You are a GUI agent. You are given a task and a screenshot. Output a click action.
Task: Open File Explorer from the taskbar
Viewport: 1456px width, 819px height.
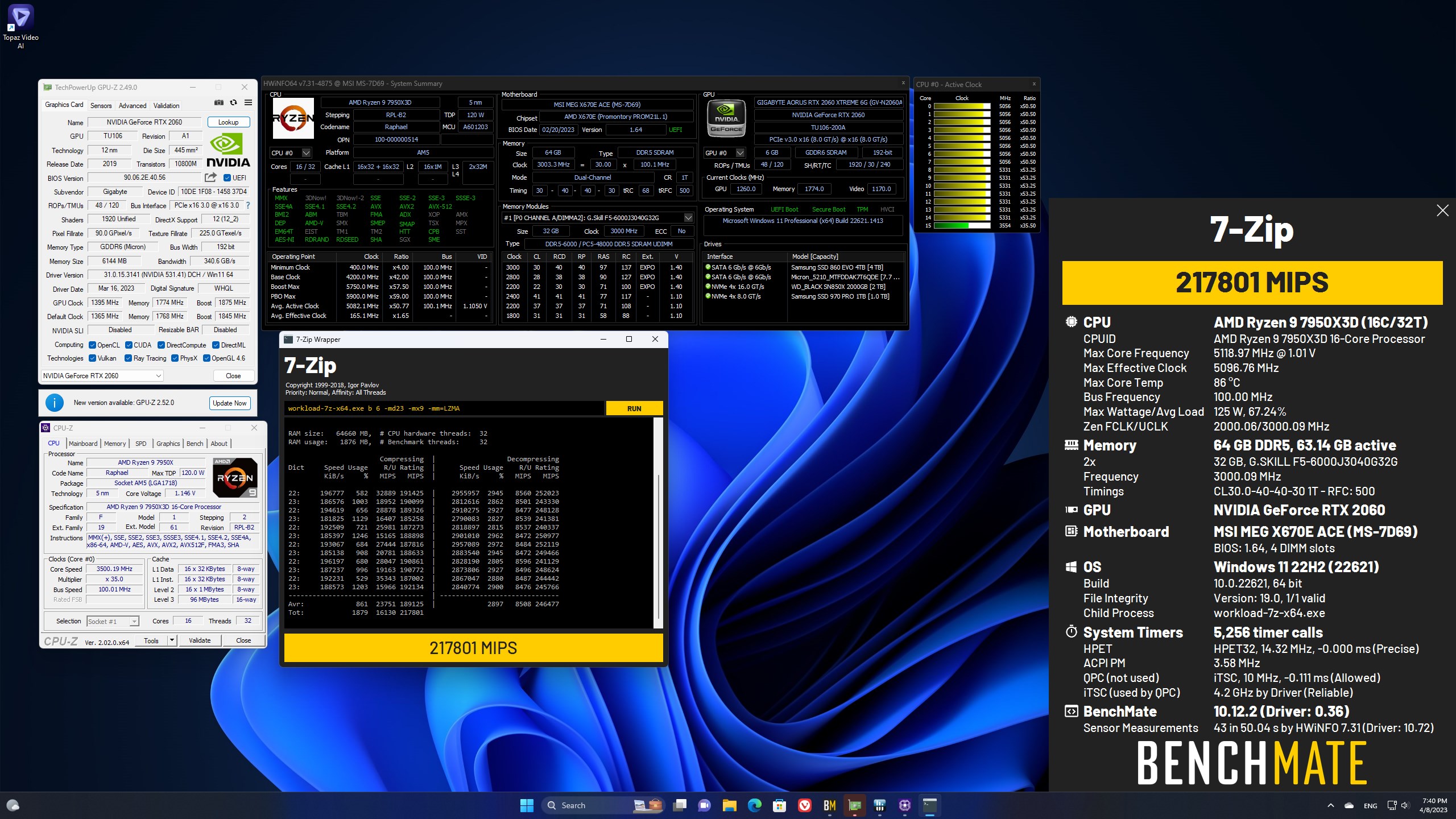[x=730, y=805]
